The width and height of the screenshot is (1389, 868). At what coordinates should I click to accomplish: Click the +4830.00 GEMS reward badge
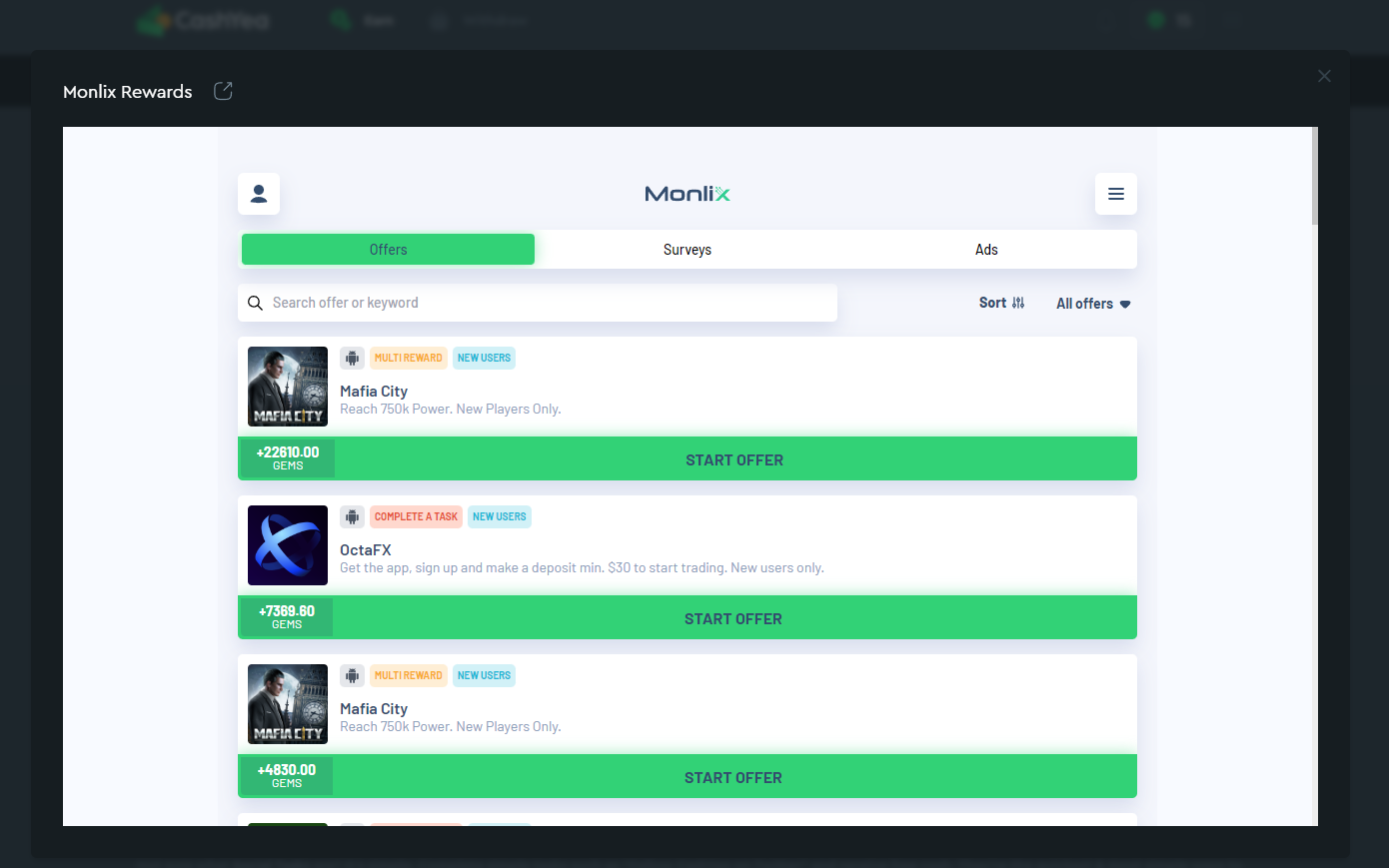pos(287,776)
